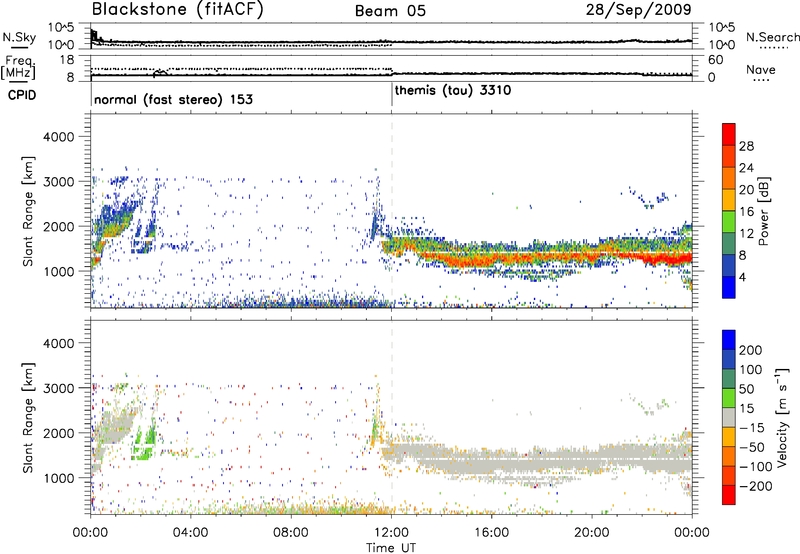
Task: Click the "00:00" label at time axis start
Action: click(90, 533)
